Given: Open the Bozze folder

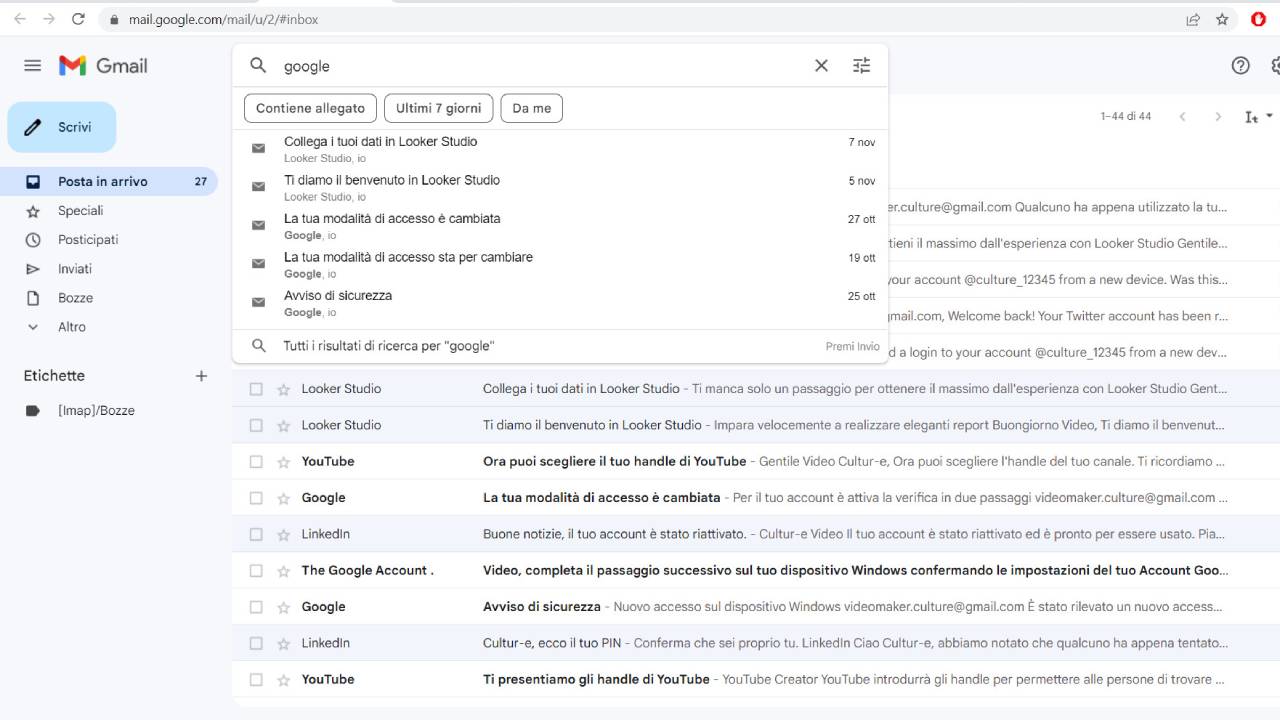Looking at the screenshot, I should (x=110, y=298).
